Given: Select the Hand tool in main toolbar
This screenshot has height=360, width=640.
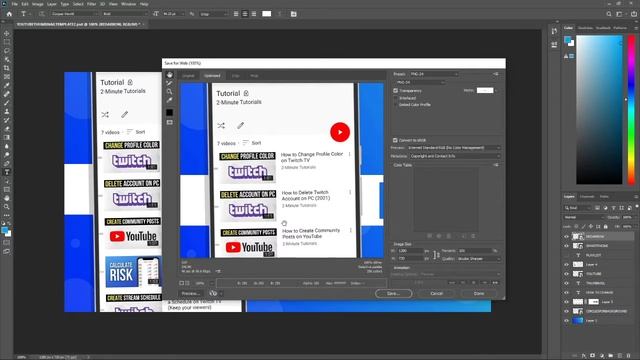Looking at the screenshot, I should 7,198.
